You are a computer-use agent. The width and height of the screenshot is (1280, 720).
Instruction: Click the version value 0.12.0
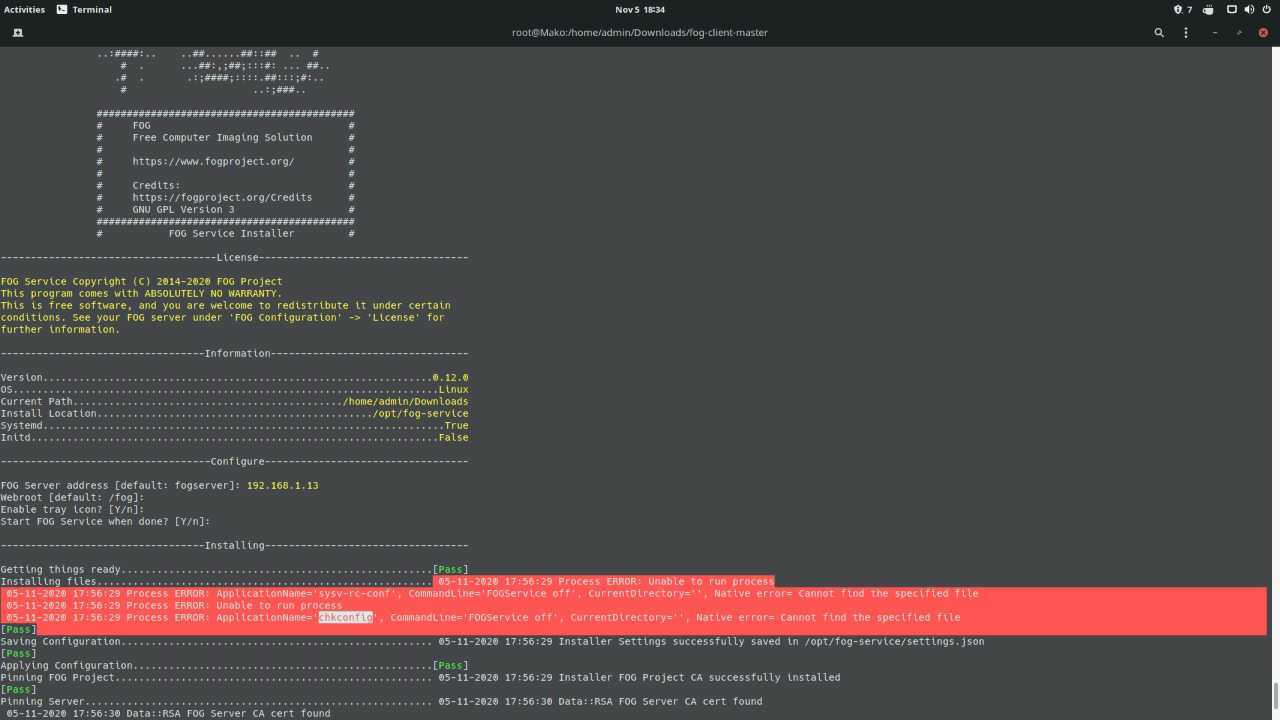pos(450,377)
